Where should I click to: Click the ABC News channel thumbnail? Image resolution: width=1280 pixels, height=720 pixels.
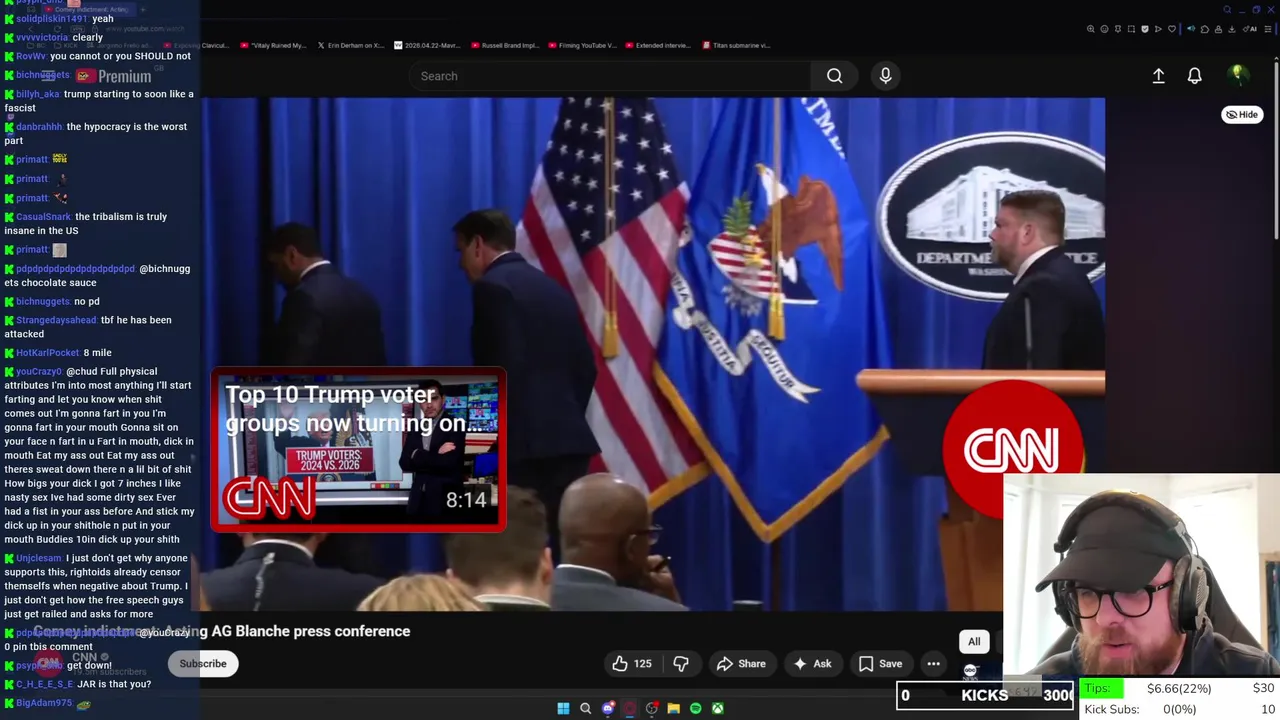click(970, 671)
